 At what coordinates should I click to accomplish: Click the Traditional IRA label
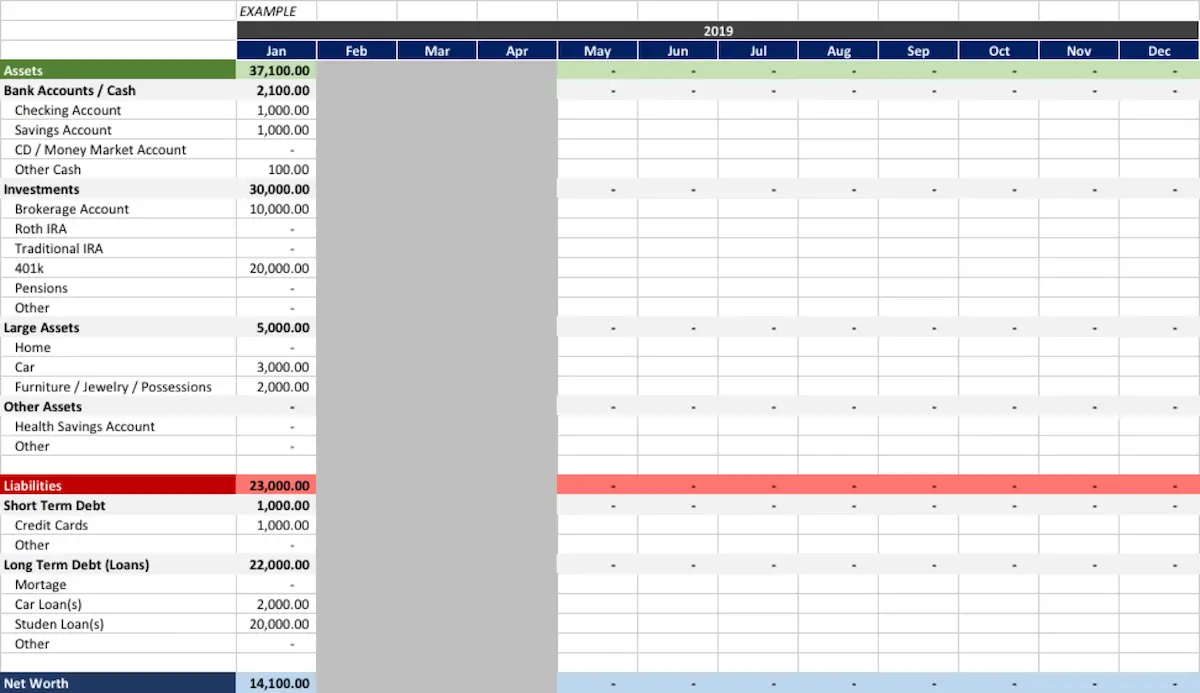point(59,249)
